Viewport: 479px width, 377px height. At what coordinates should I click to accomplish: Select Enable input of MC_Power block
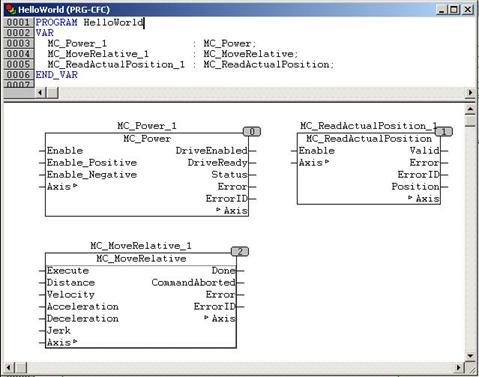[x=65, y=151]
